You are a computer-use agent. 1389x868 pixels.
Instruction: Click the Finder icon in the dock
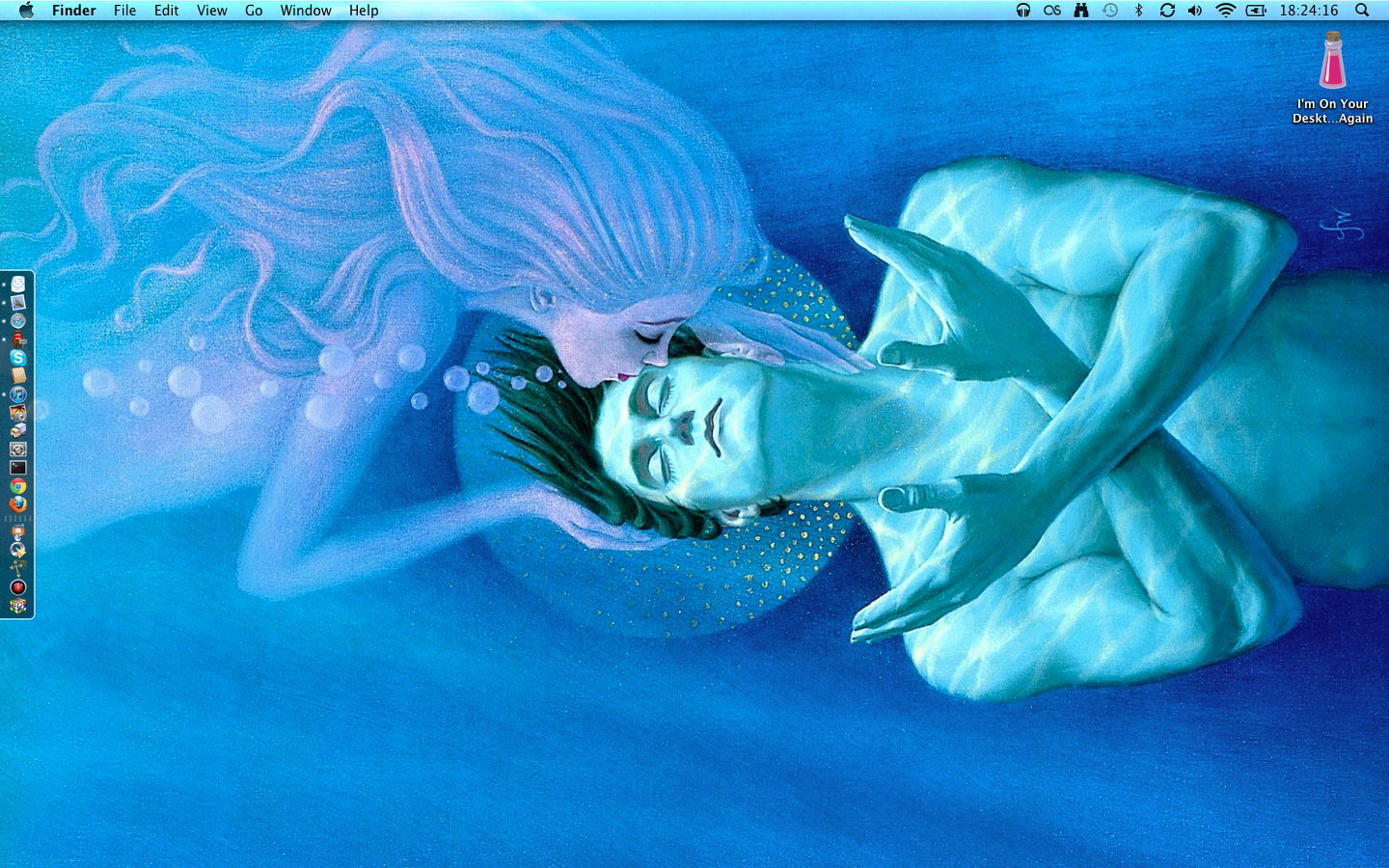[x=18, y=285]
